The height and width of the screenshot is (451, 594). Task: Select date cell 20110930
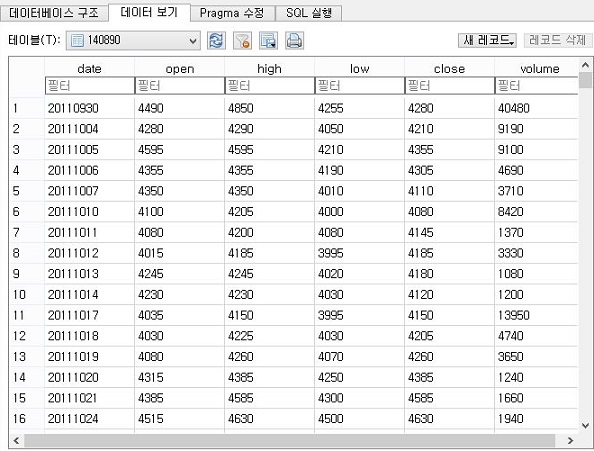pyautogui.click(x=89, y=108)
